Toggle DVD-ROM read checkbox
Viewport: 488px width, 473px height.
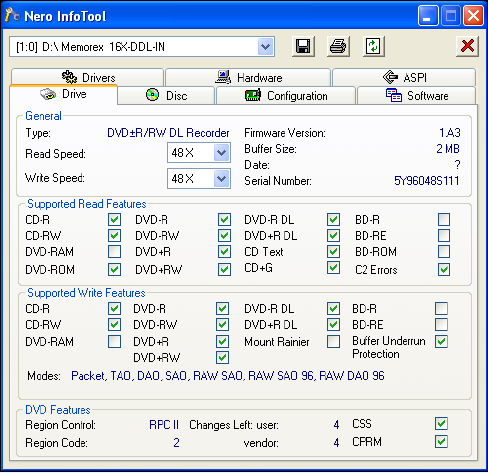(x=114, y=269)
